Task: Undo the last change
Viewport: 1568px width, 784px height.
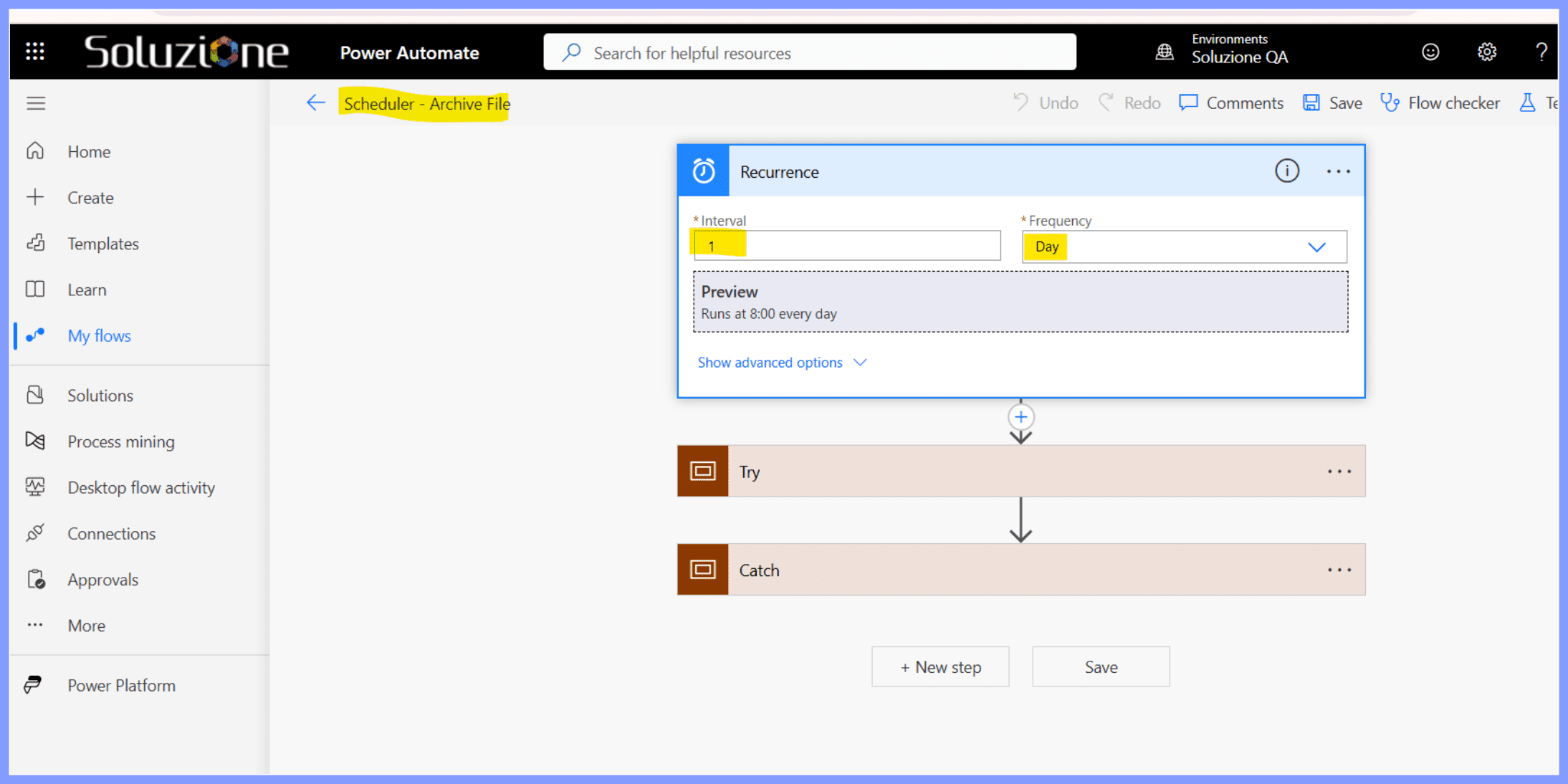Action: tap(1046, 102)
